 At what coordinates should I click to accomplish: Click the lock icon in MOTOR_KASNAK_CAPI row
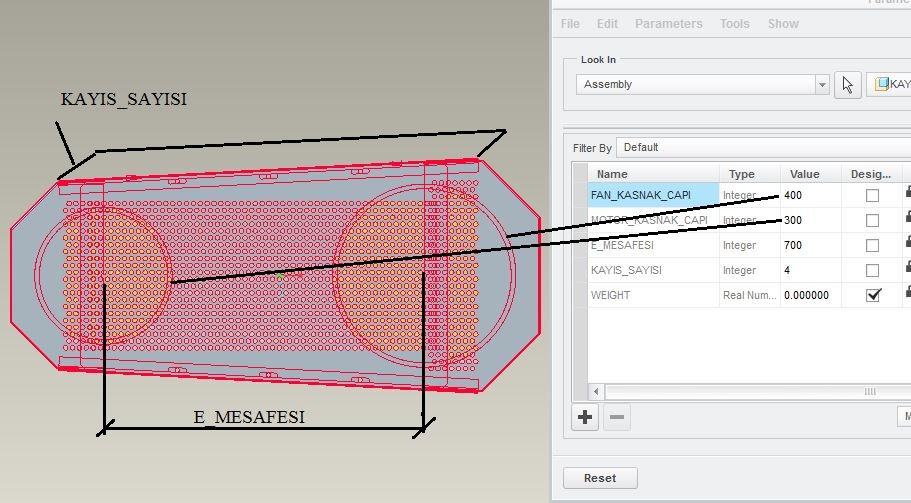tap(908, 217)
